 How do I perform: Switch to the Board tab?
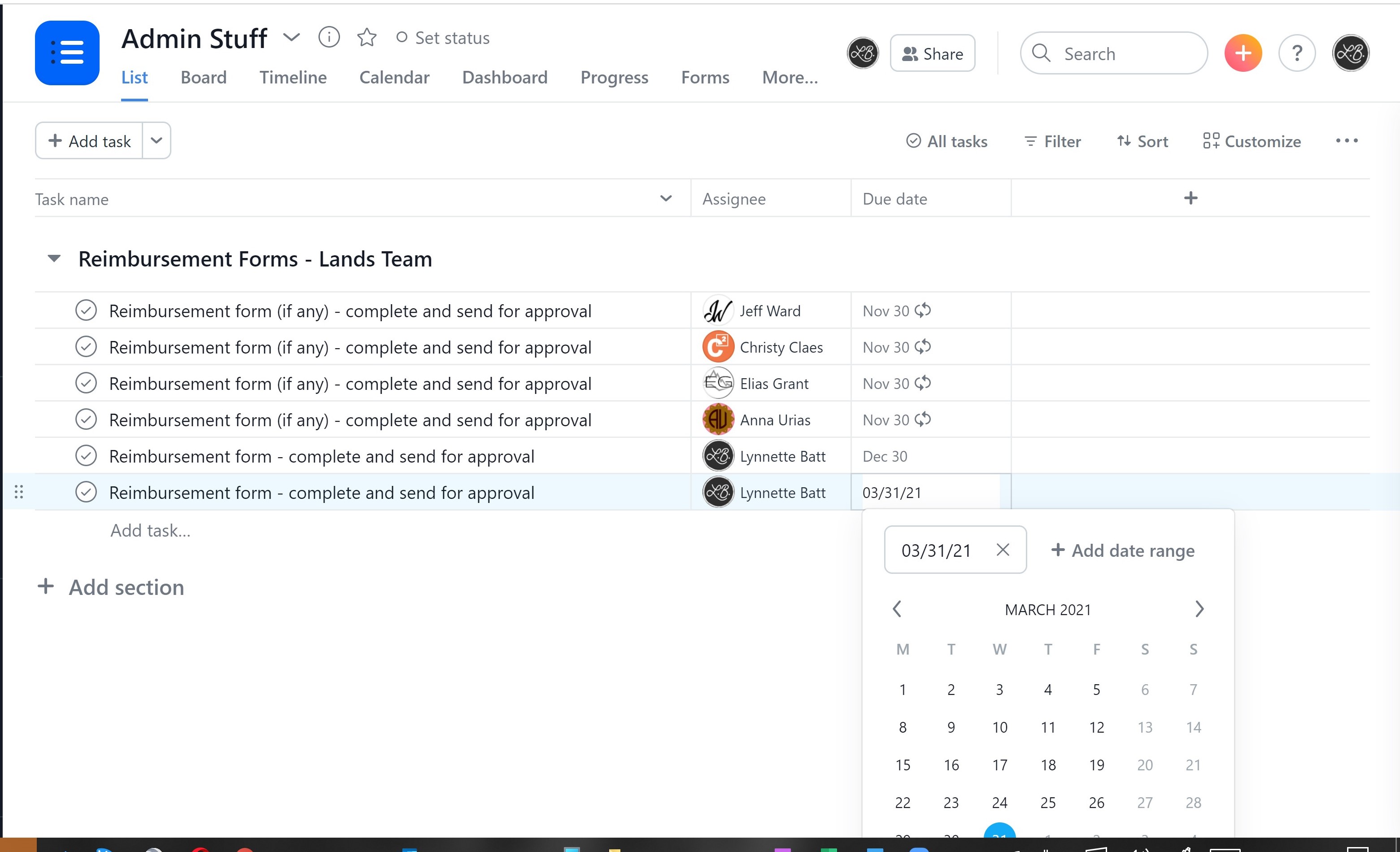pyautogui.click(x=203, y=77)
